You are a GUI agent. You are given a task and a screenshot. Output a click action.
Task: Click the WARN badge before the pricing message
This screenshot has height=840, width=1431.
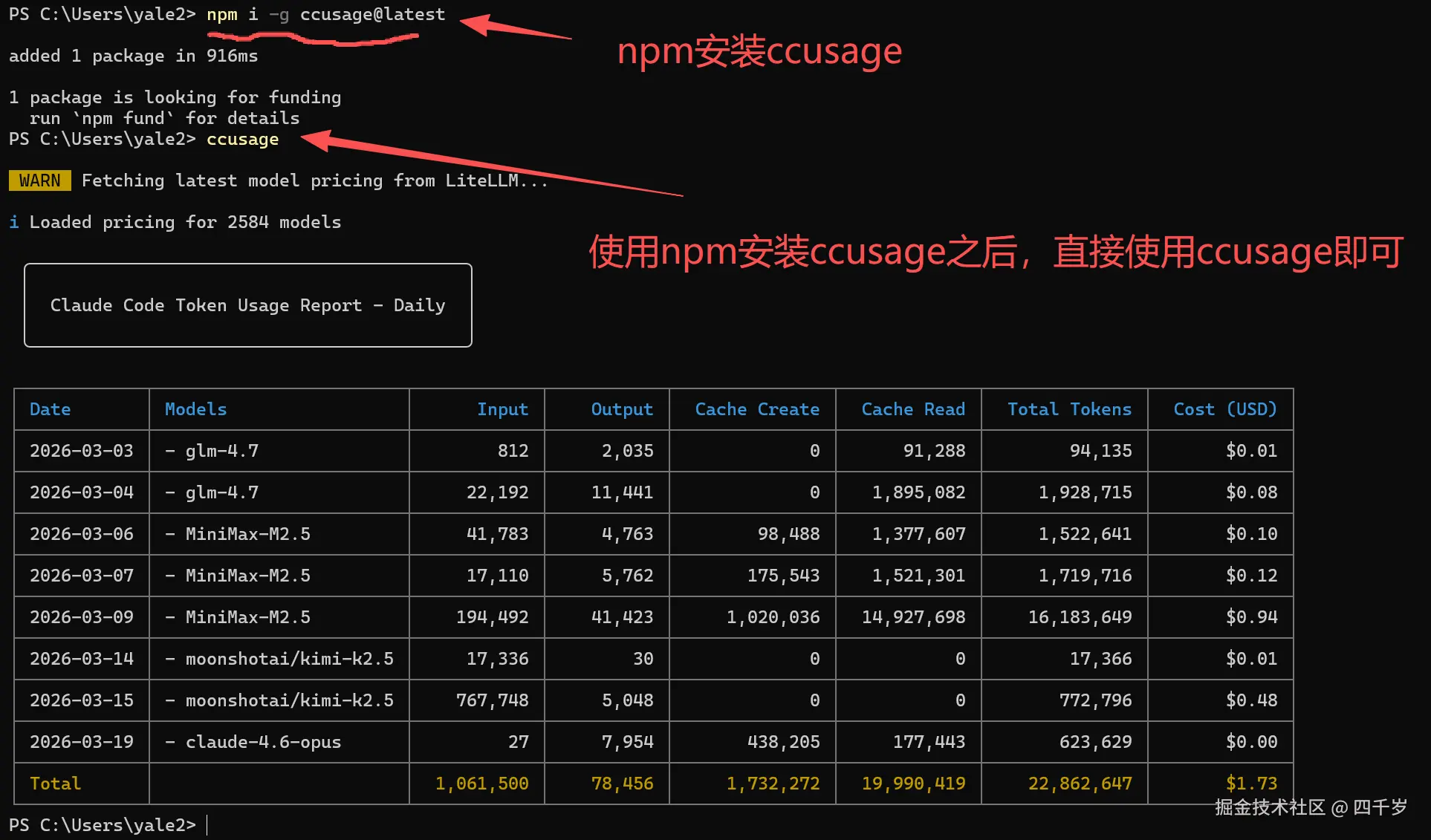tap(39, 180)
